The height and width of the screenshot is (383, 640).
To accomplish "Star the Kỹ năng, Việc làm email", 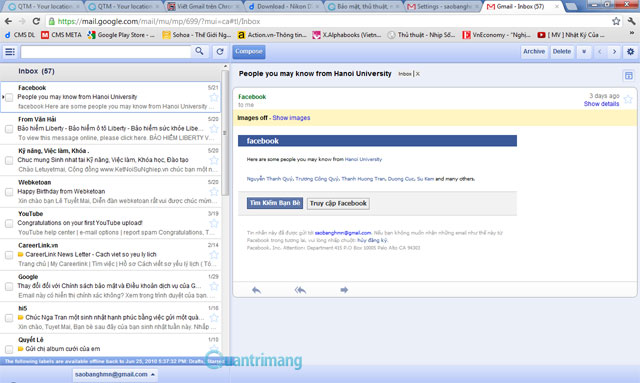I will coord(214,160).
